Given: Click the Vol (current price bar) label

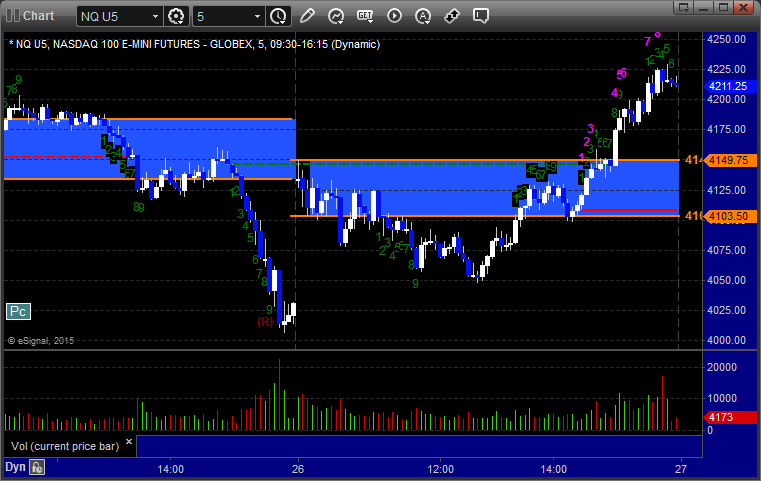Looking at the screenshot, I should (x=65, y=446).
